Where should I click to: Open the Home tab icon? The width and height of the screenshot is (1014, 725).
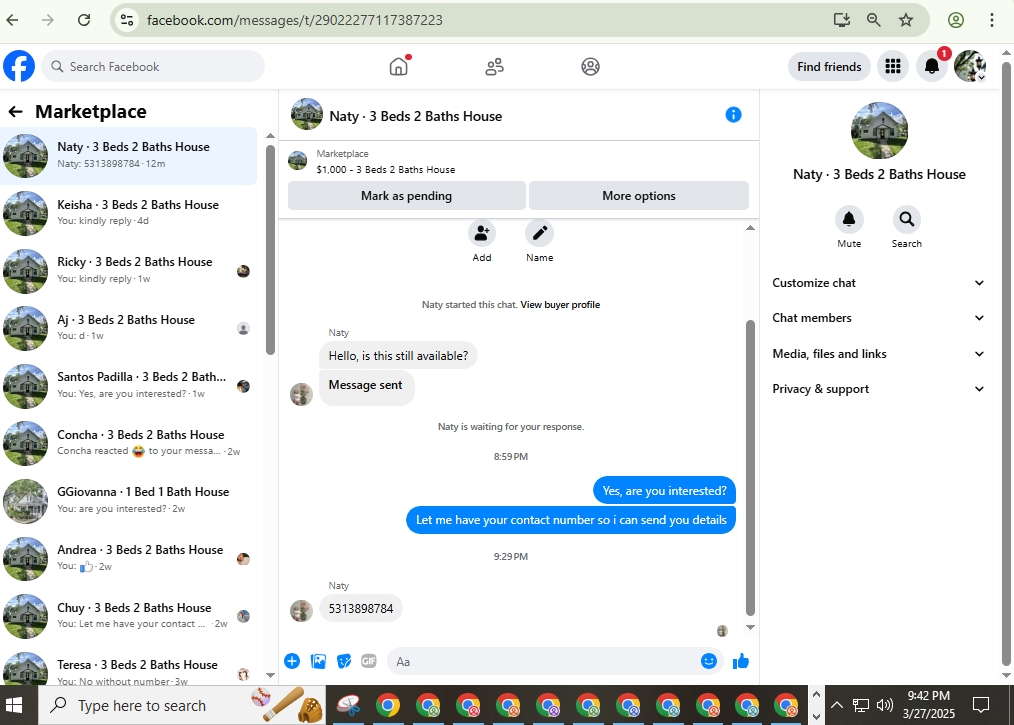[x=399, y=66]
